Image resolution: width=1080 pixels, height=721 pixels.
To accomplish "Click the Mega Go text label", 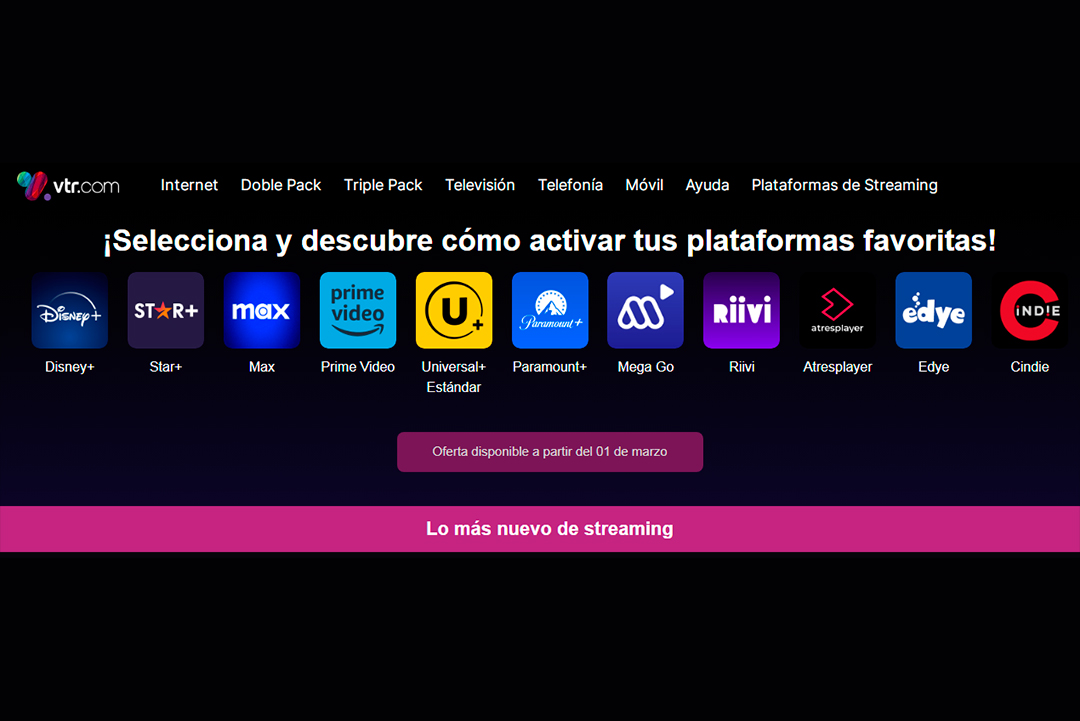I will coord(645,367).
